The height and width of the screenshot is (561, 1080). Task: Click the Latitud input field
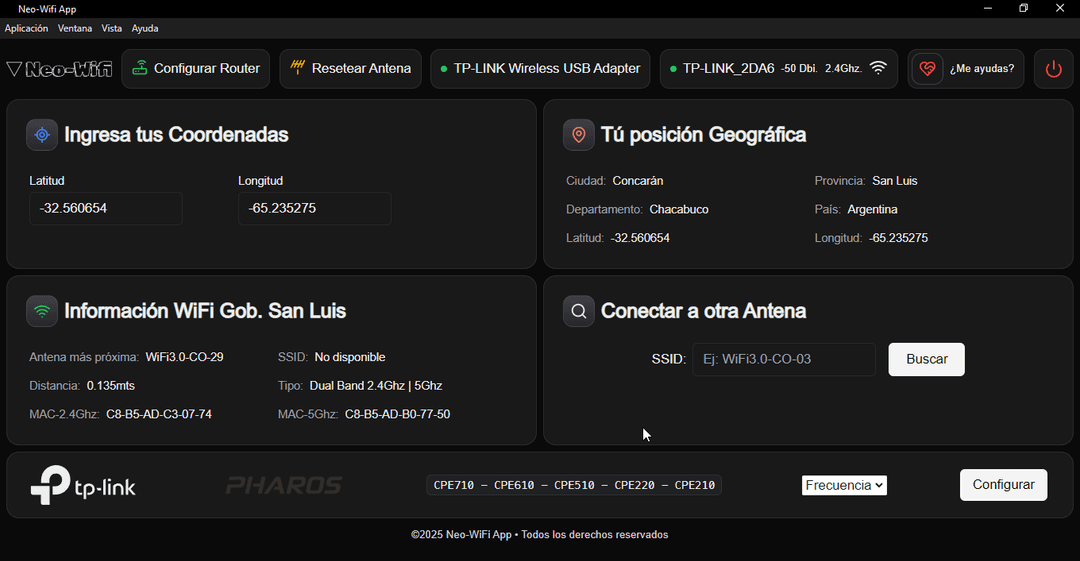coord(105,208)
